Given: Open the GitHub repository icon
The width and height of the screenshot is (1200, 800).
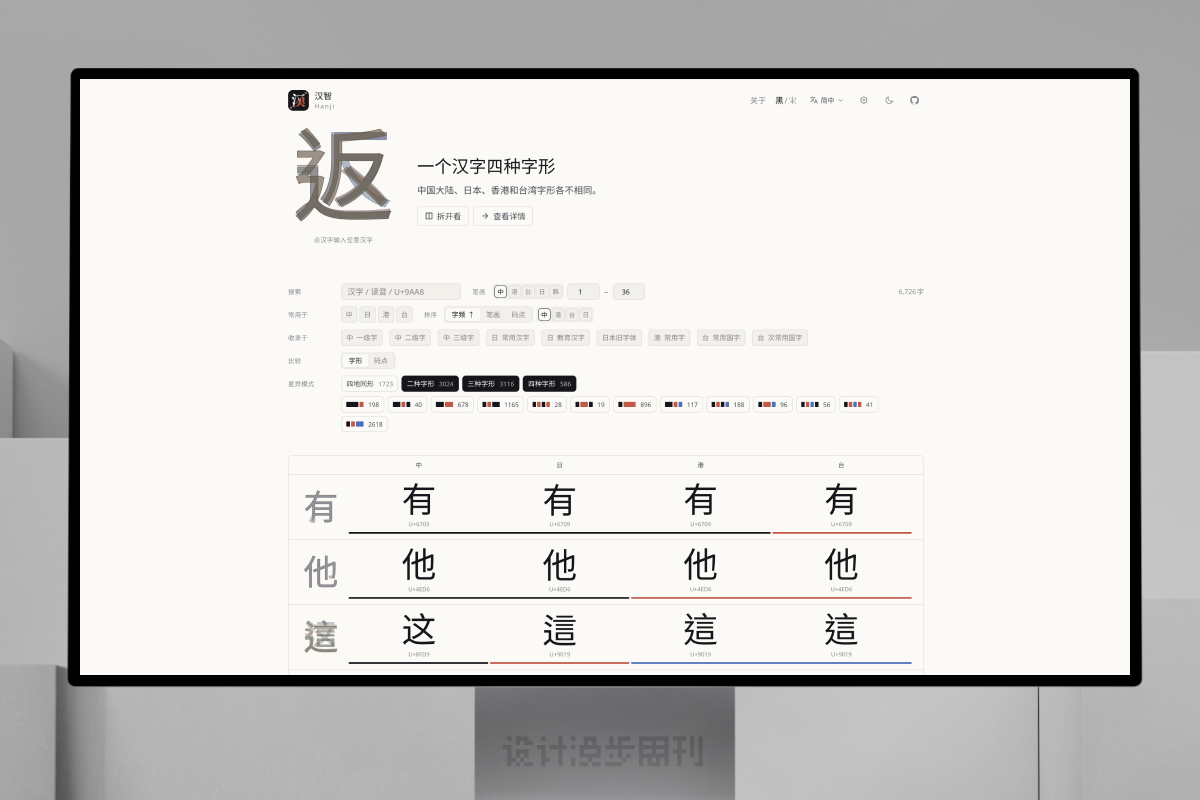Looking at the screenshot, I should point(914,100).
